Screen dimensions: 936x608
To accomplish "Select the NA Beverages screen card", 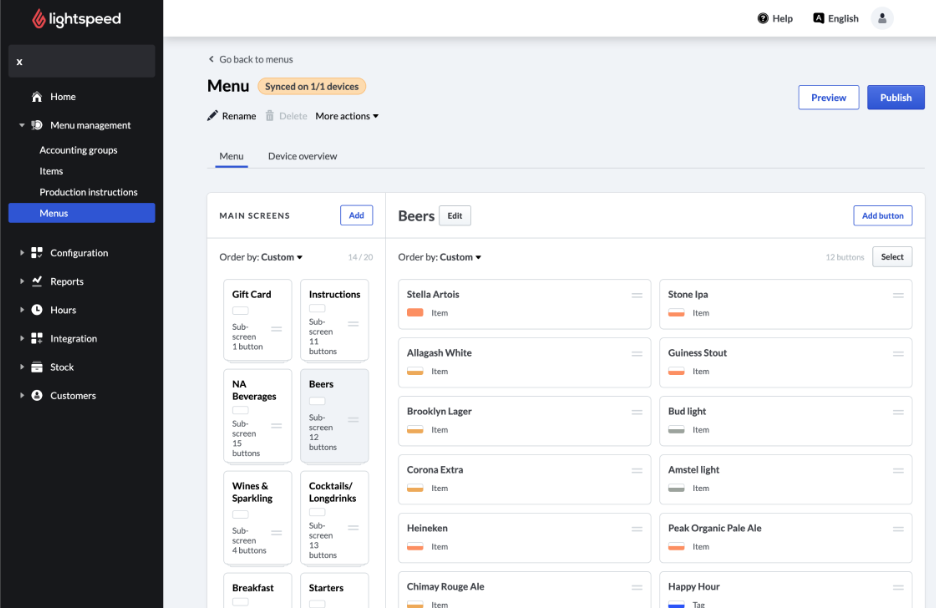I will pyautogui.click(x=257, y=417).
